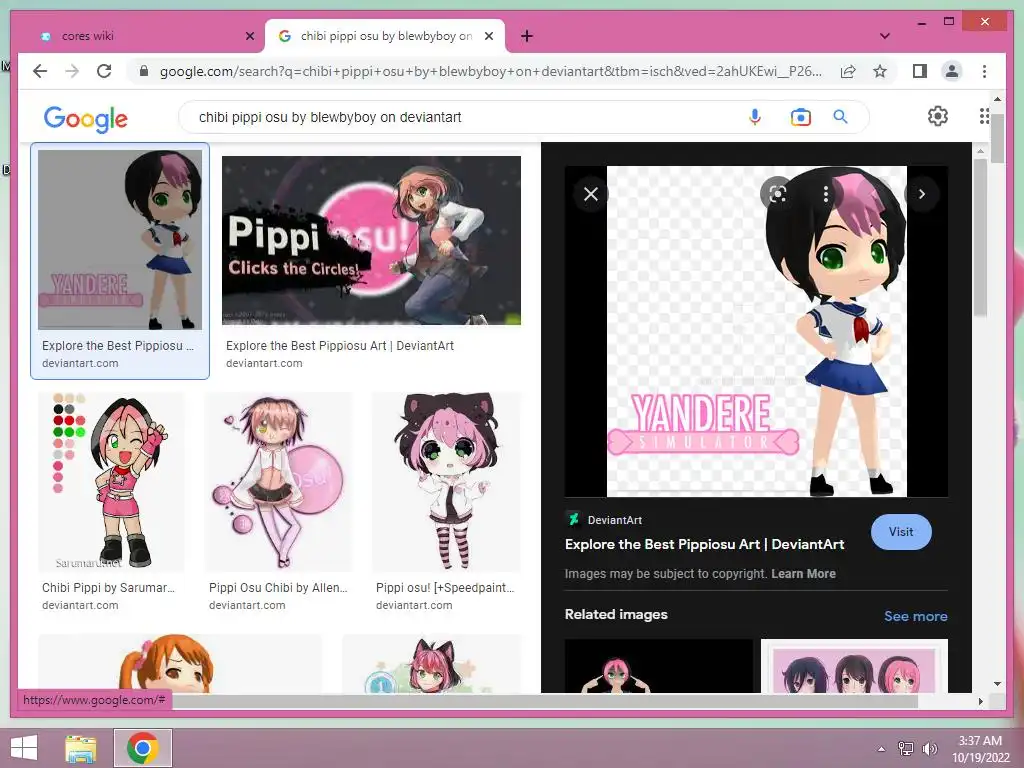This screenshot has width=1024, height=768.
Task: Click the forward navigation arrow
Action: pos(72,71)
